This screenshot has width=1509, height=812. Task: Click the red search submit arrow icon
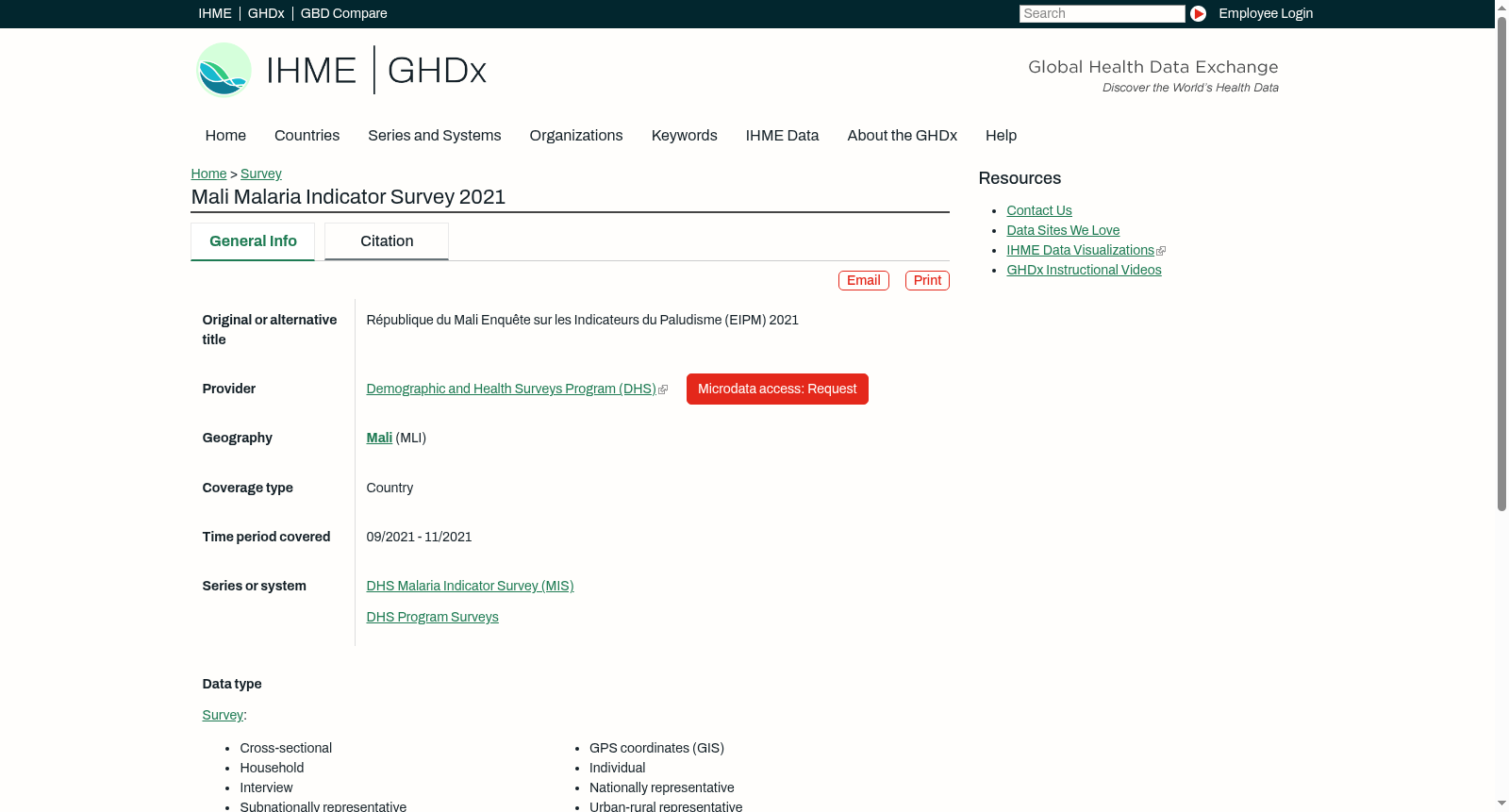click(1198, 13)
